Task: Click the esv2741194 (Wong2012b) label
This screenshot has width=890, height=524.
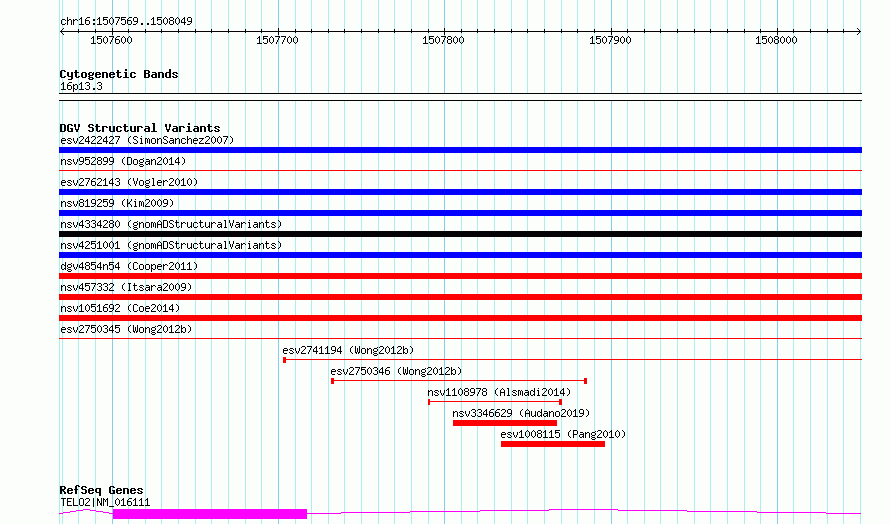Action: click(348, 350)
